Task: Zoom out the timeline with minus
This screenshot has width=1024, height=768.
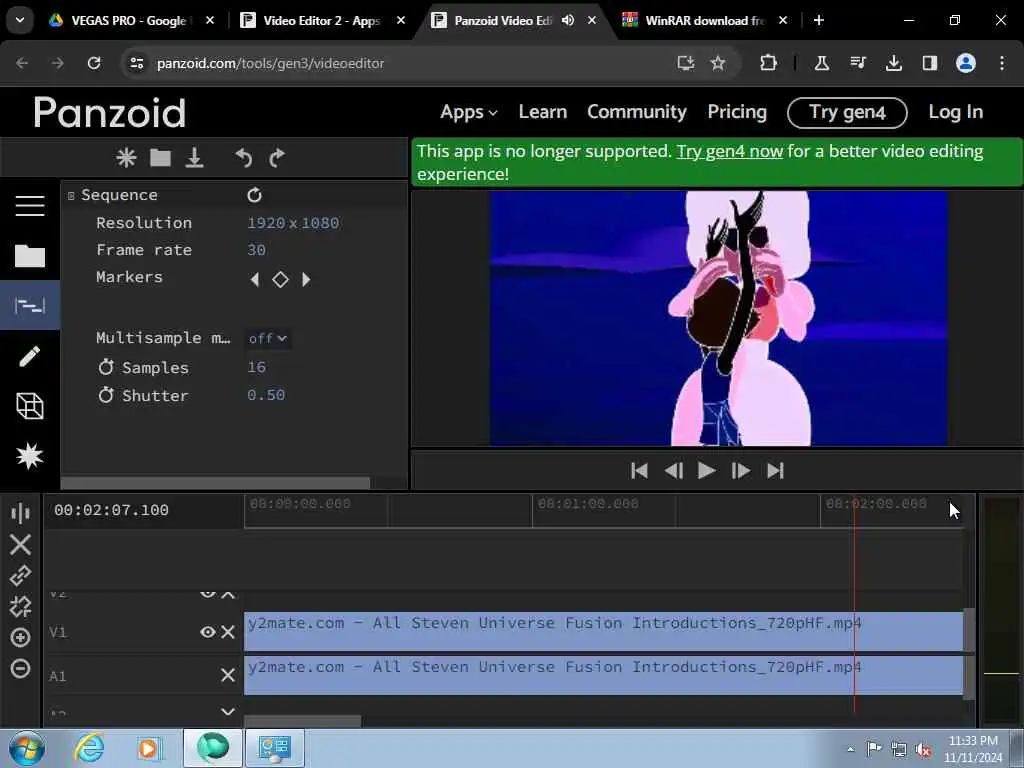Action: tap(20, 669)
